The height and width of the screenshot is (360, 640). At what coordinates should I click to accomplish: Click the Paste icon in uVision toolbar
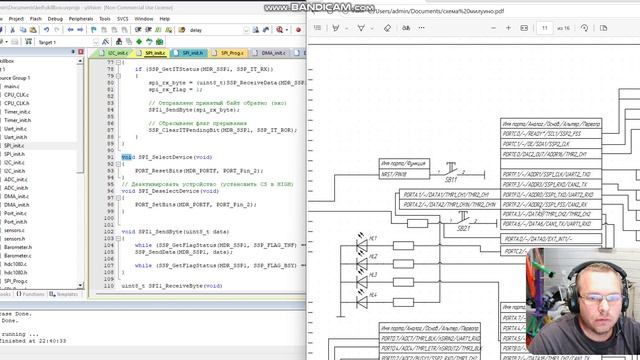[x=33, y=30]
